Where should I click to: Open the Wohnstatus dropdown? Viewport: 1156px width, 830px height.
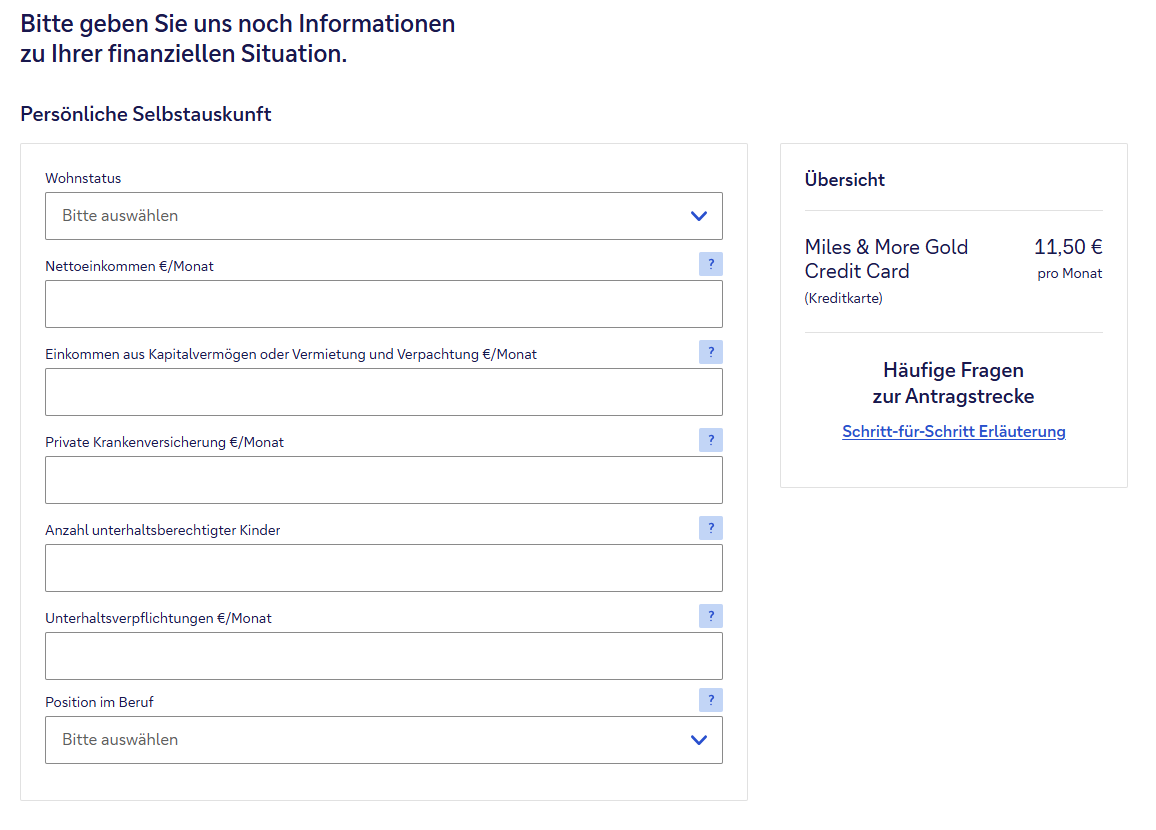tap(383, 216)
